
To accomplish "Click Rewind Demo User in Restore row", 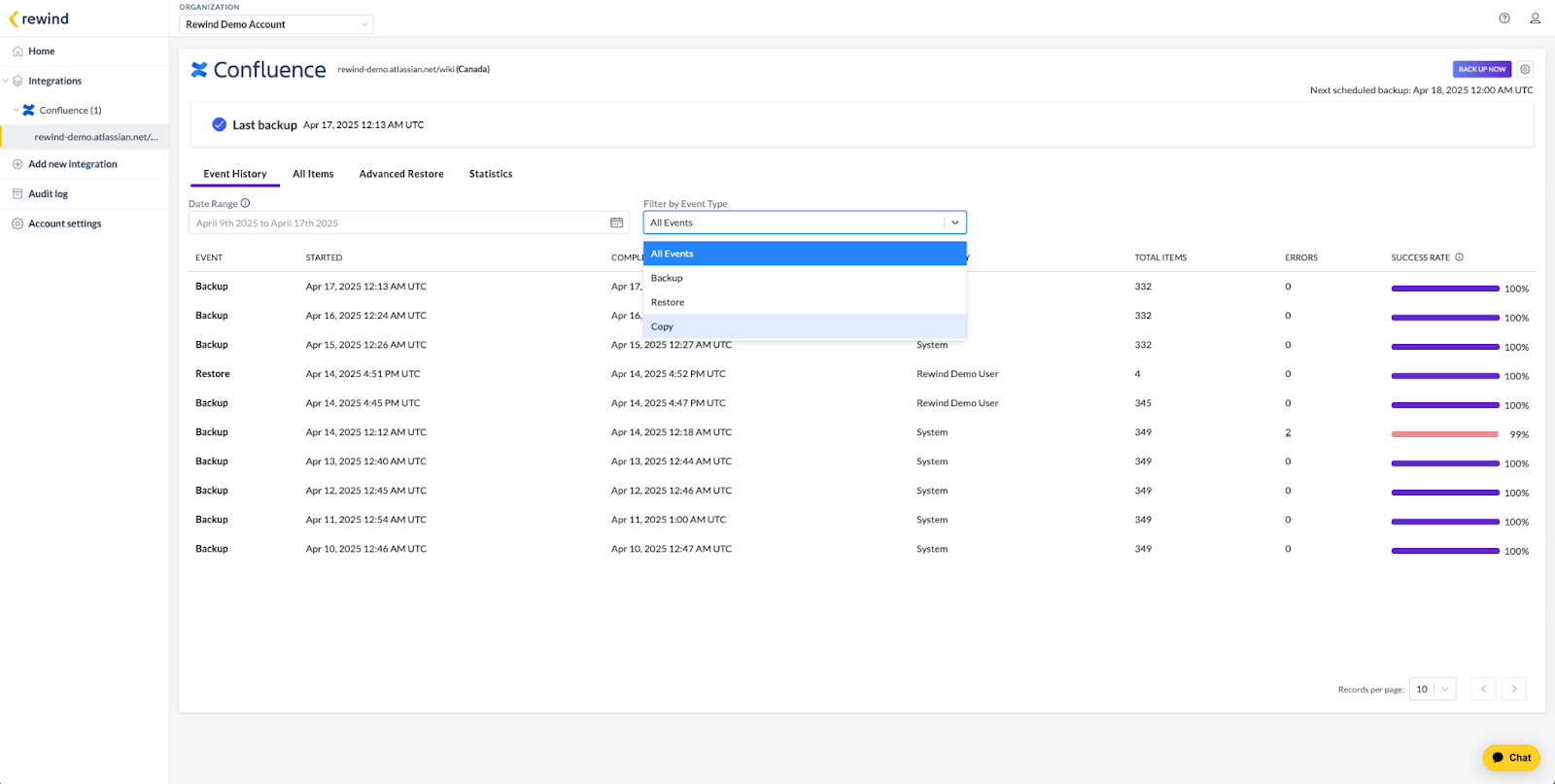I will pos(957,374).
